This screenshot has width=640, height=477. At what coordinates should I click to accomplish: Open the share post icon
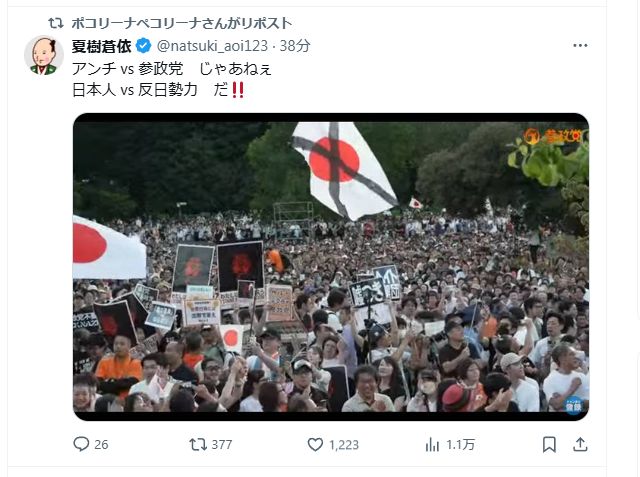580,444
